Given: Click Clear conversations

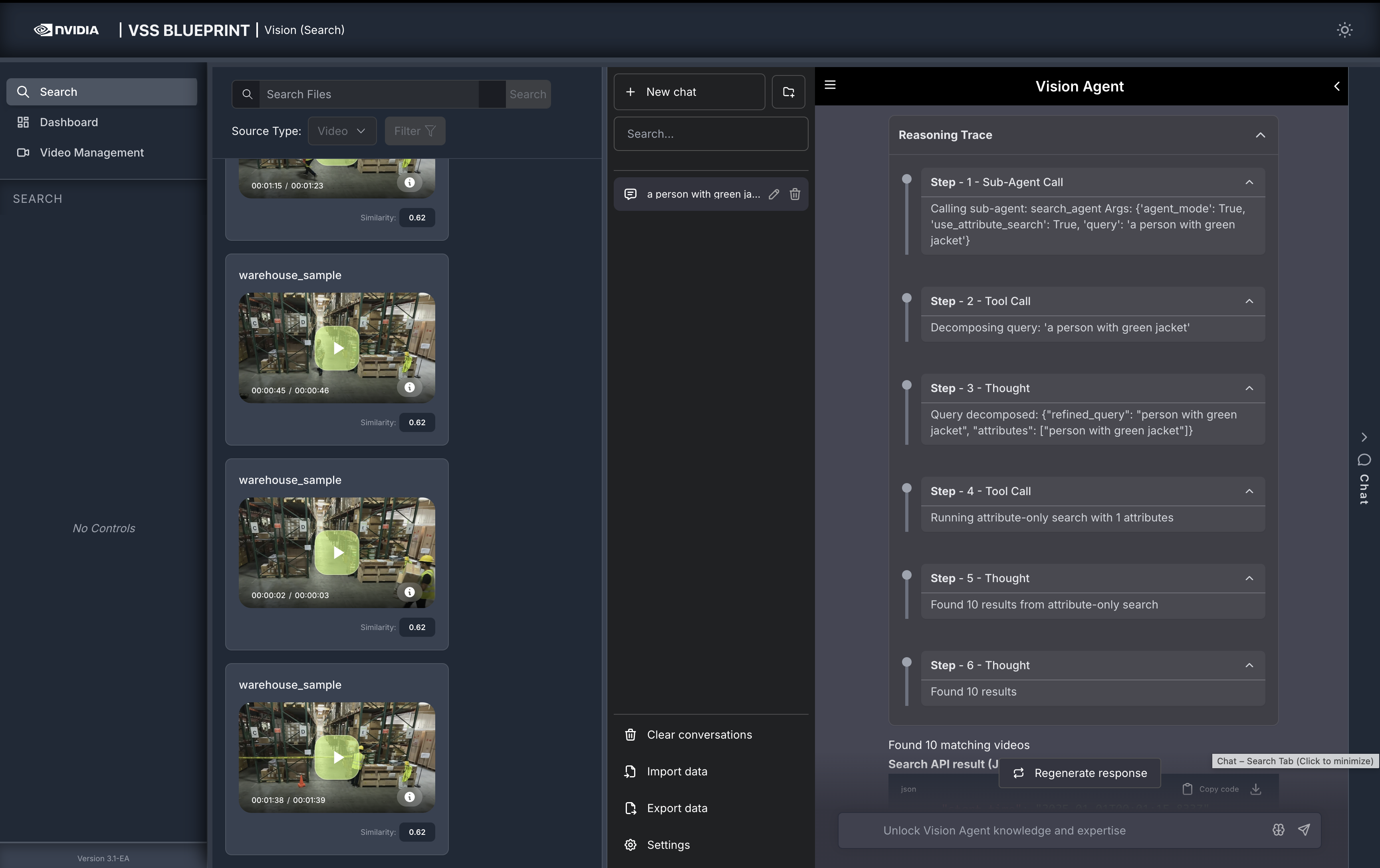Looking at the screenshot, I should 699,735.
